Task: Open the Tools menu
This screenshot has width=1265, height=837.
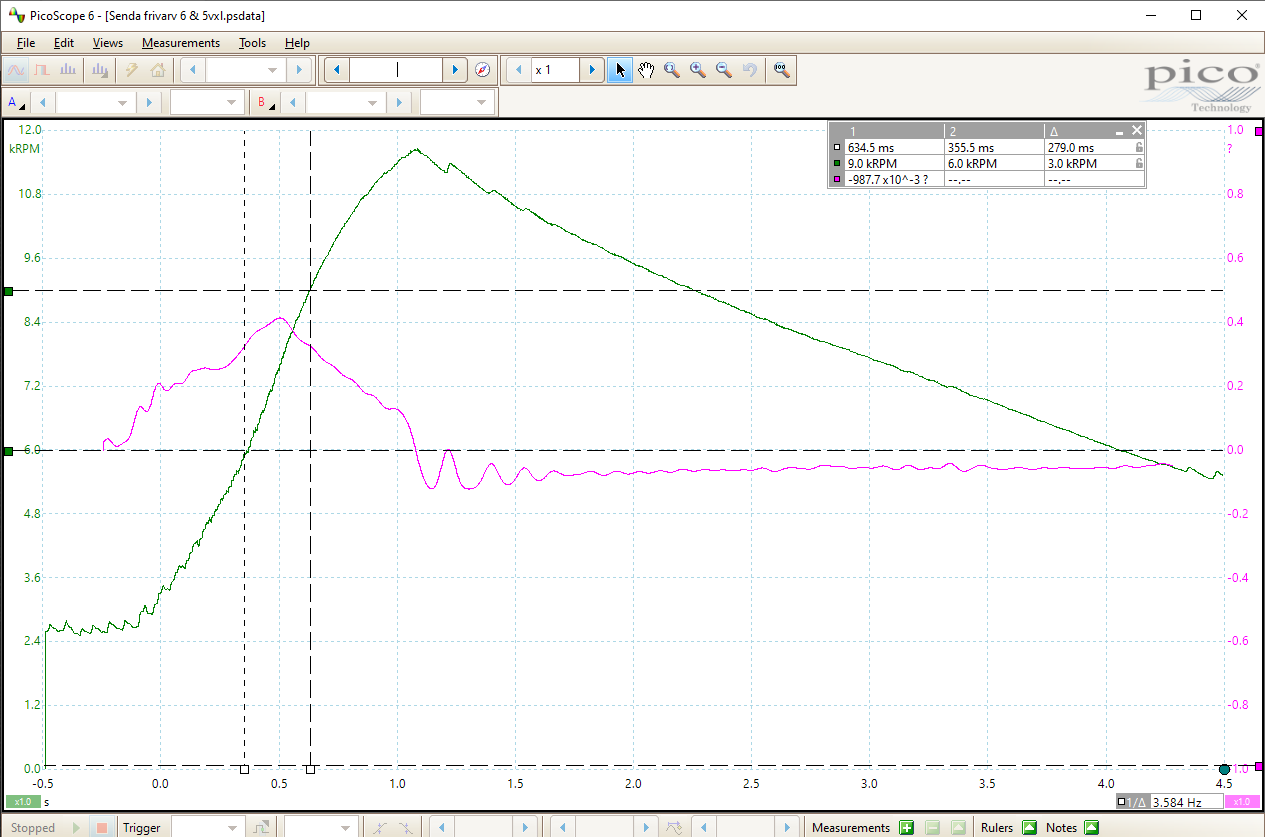Action: (252, 43)
